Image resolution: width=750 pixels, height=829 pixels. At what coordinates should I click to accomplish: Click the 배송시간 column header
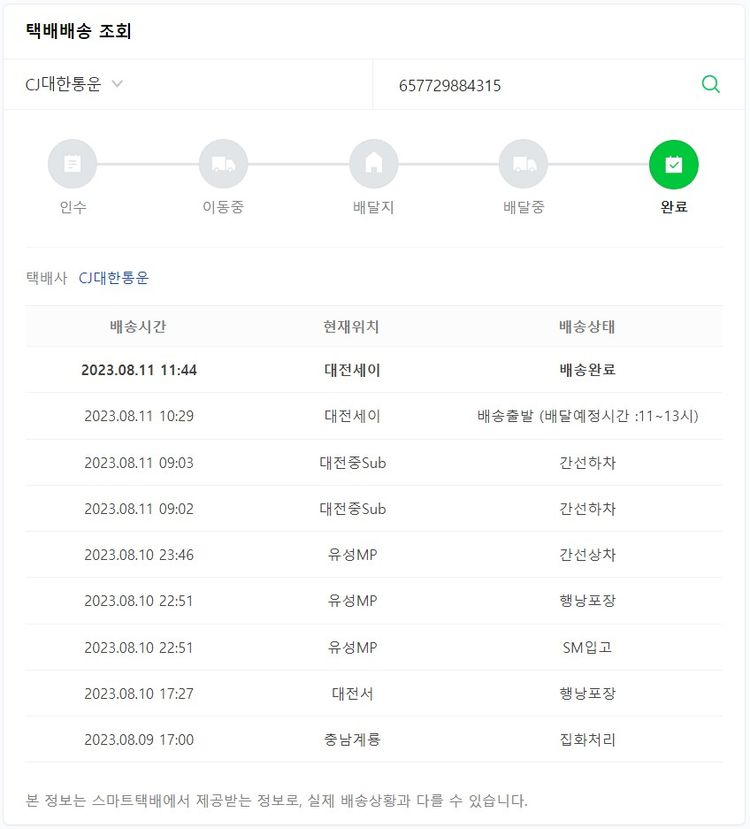[138, 327]
